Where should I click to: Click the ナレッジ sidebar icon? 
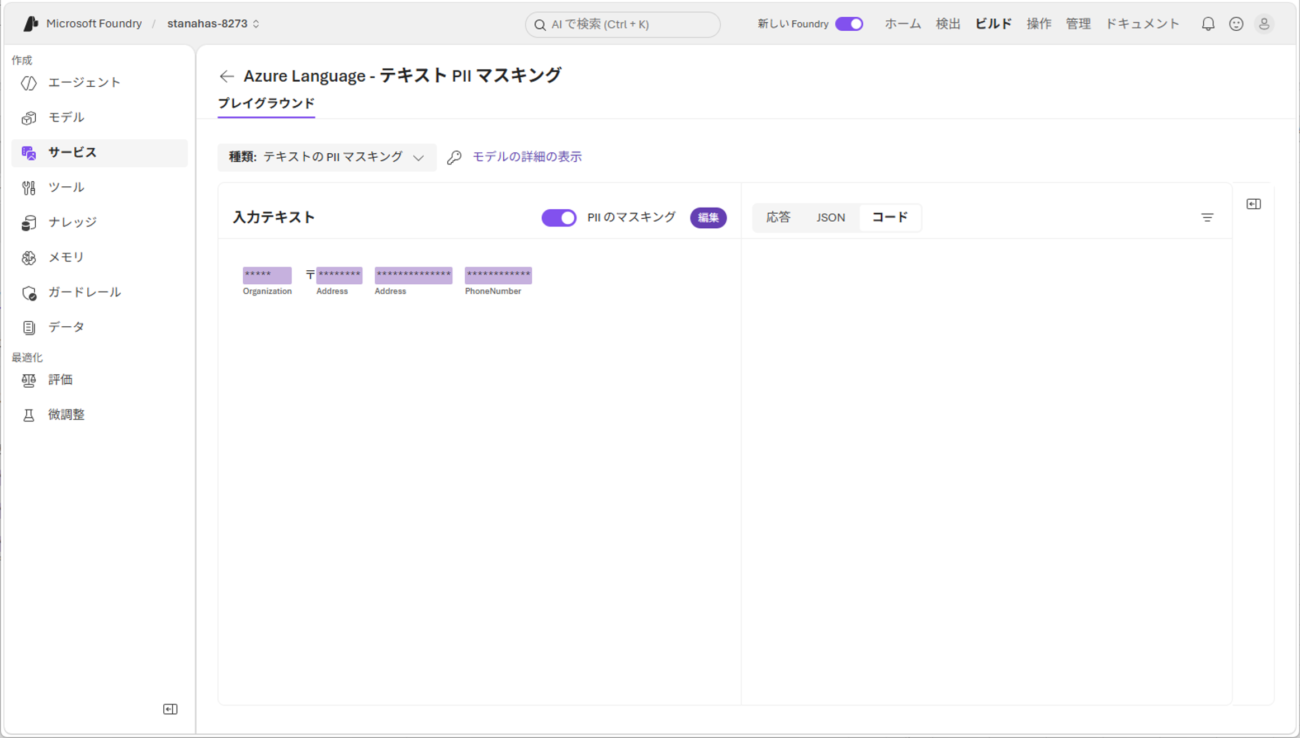(x=29, y=223)
